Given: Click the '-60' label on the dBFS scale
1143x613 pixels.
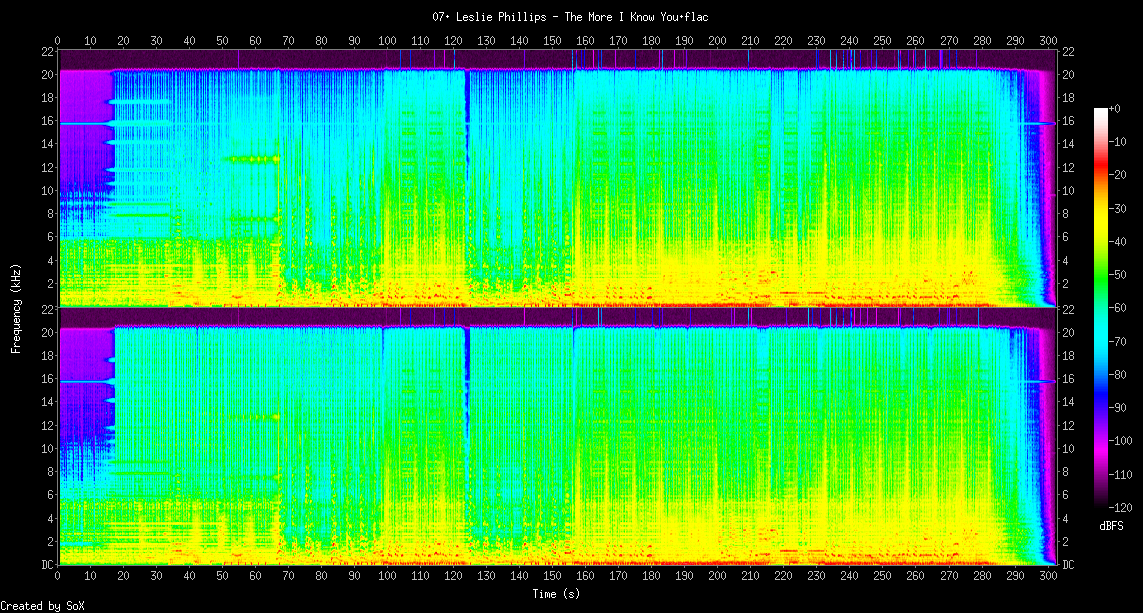Looking at the screenshot, I should [1122, 308].
